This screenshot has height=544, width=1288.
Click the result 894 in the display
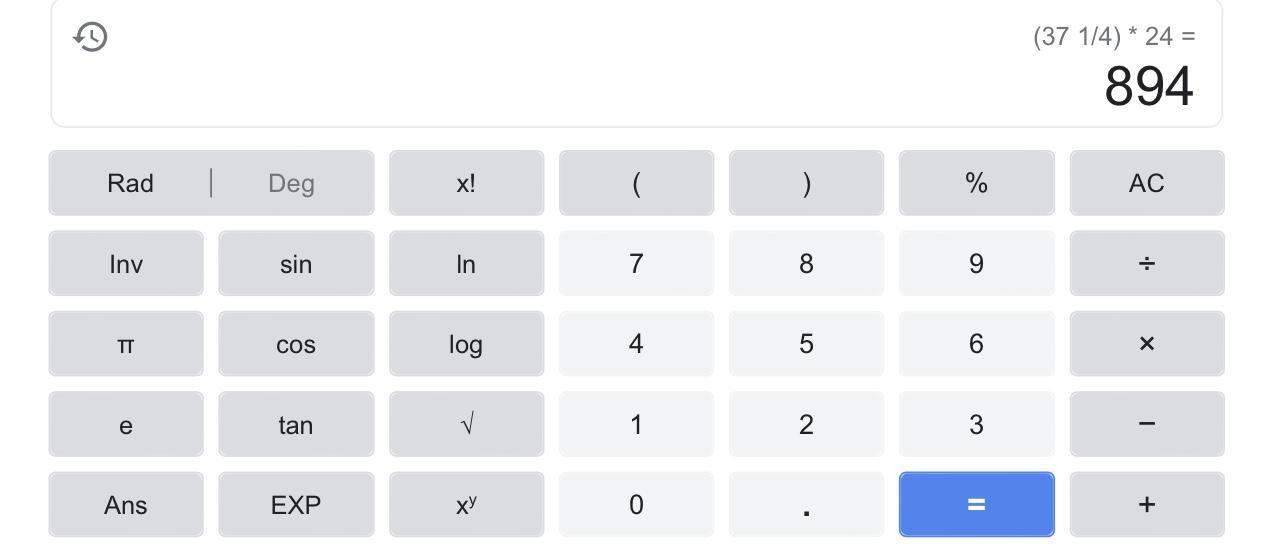pyautogui.click(x=1149, y=86)
